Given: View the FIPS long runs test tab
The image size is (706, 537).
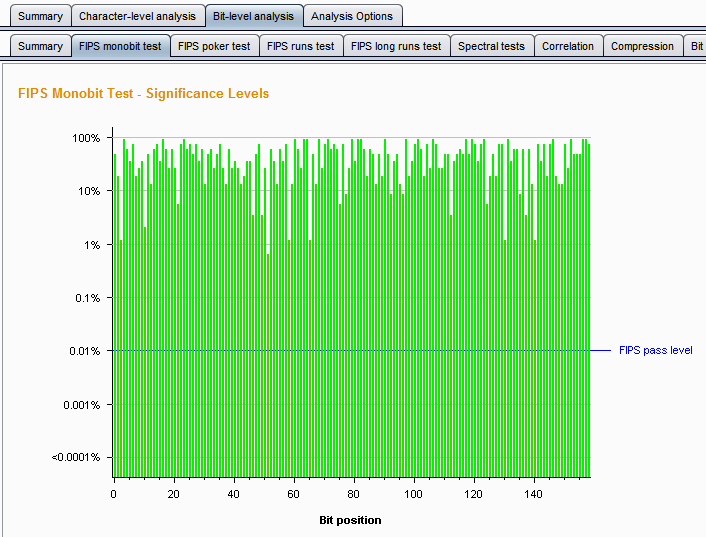Looking at the screenshot, I should 395,46.
